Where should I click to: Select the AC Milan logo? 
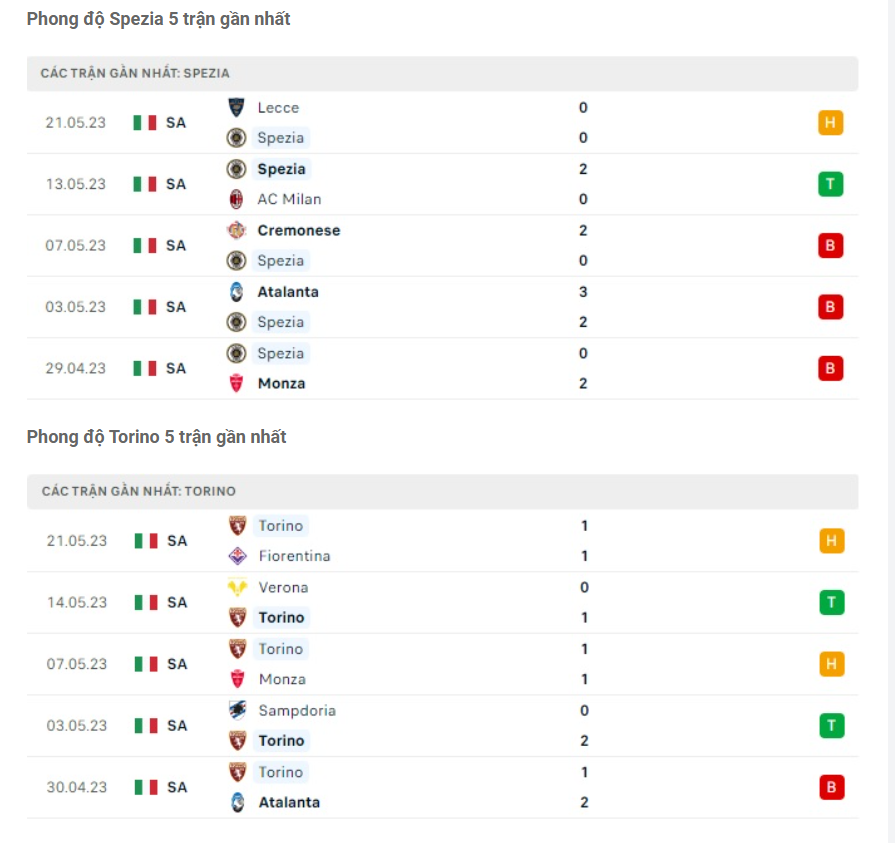point(237,199)
